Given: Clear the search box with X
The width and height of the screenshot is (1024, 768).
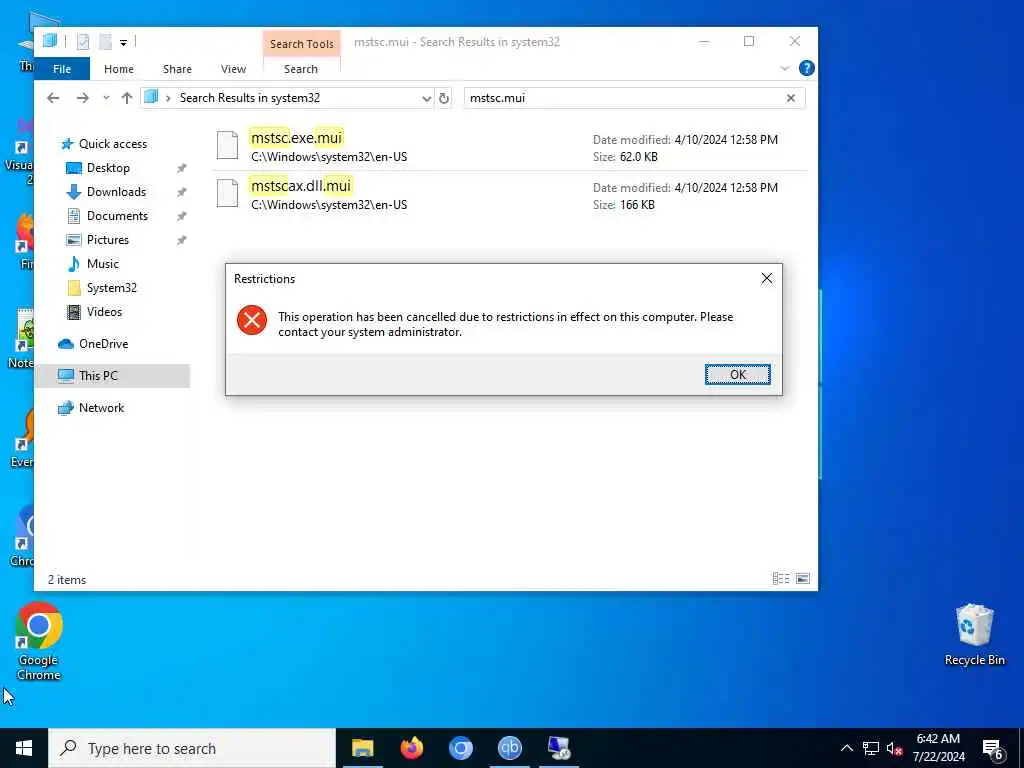Looking at the screenshot, I should coord(791,98).
